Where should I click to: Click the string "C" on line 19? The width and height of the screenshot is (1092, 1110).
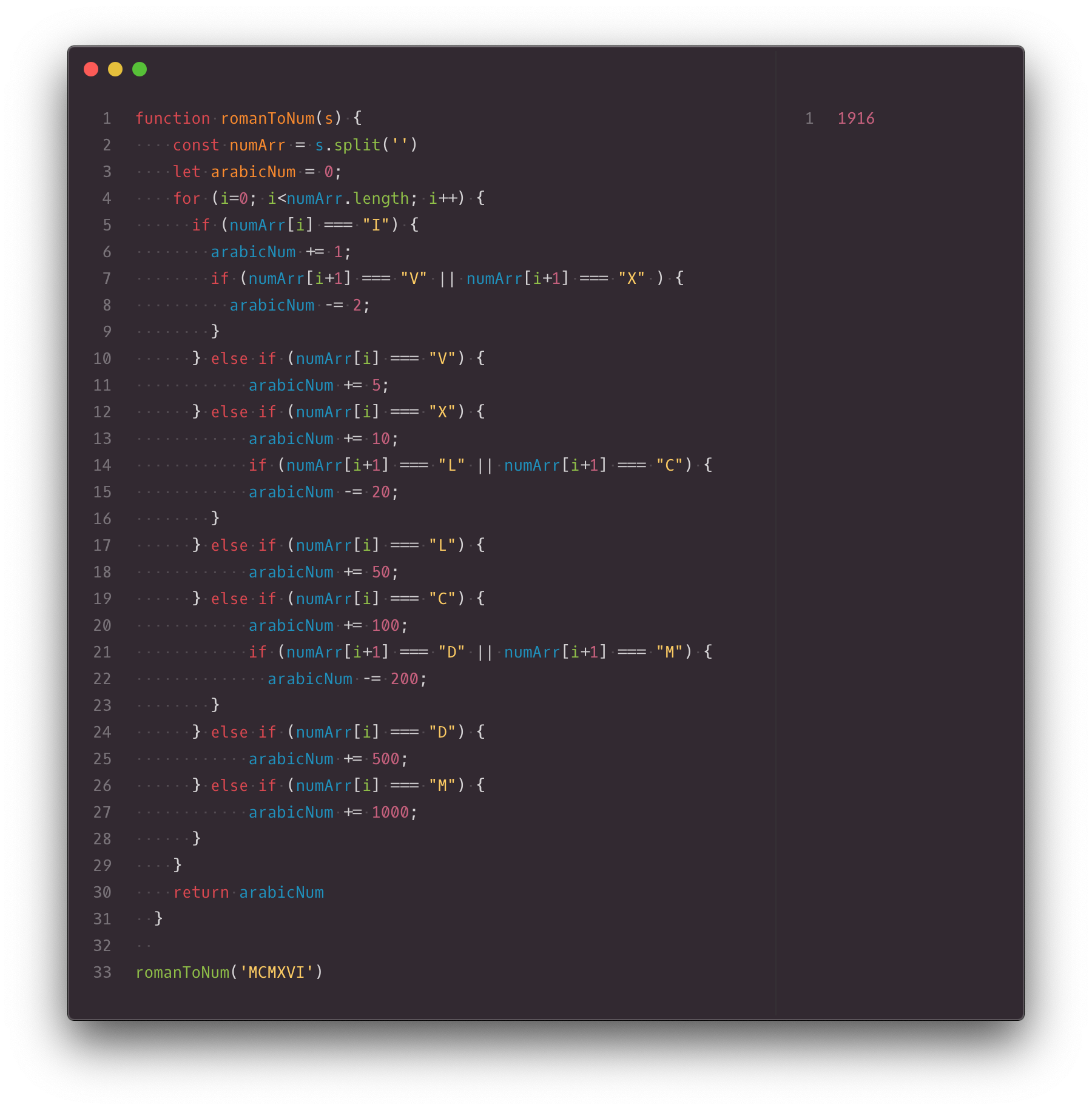tap(442, 599)
